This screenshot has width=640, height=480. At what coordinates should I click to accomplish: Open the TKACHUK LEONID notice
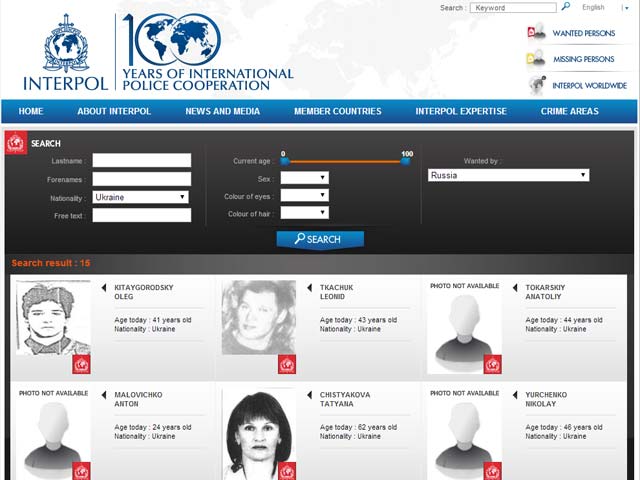(336, 292)
